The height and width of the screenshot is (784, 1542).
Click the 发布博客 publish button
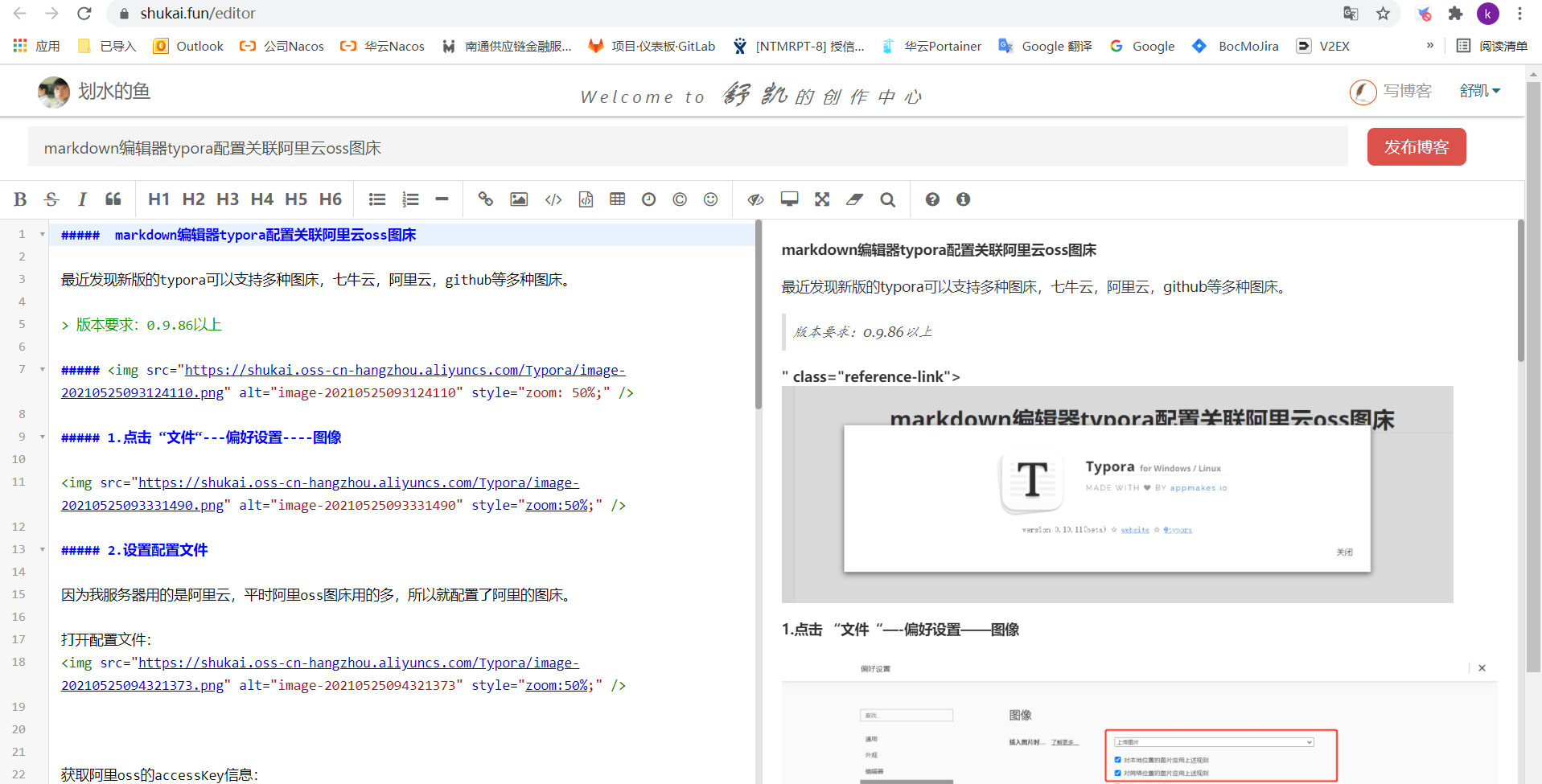pyautogui.click(x=1417, y=147)
